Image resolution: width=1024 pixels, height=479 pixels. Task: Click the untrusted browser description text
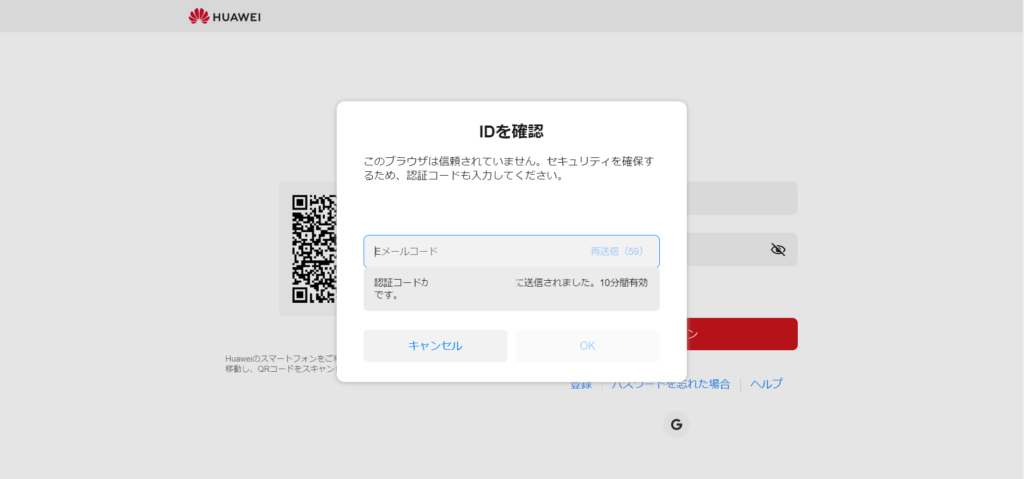[510, 168]
